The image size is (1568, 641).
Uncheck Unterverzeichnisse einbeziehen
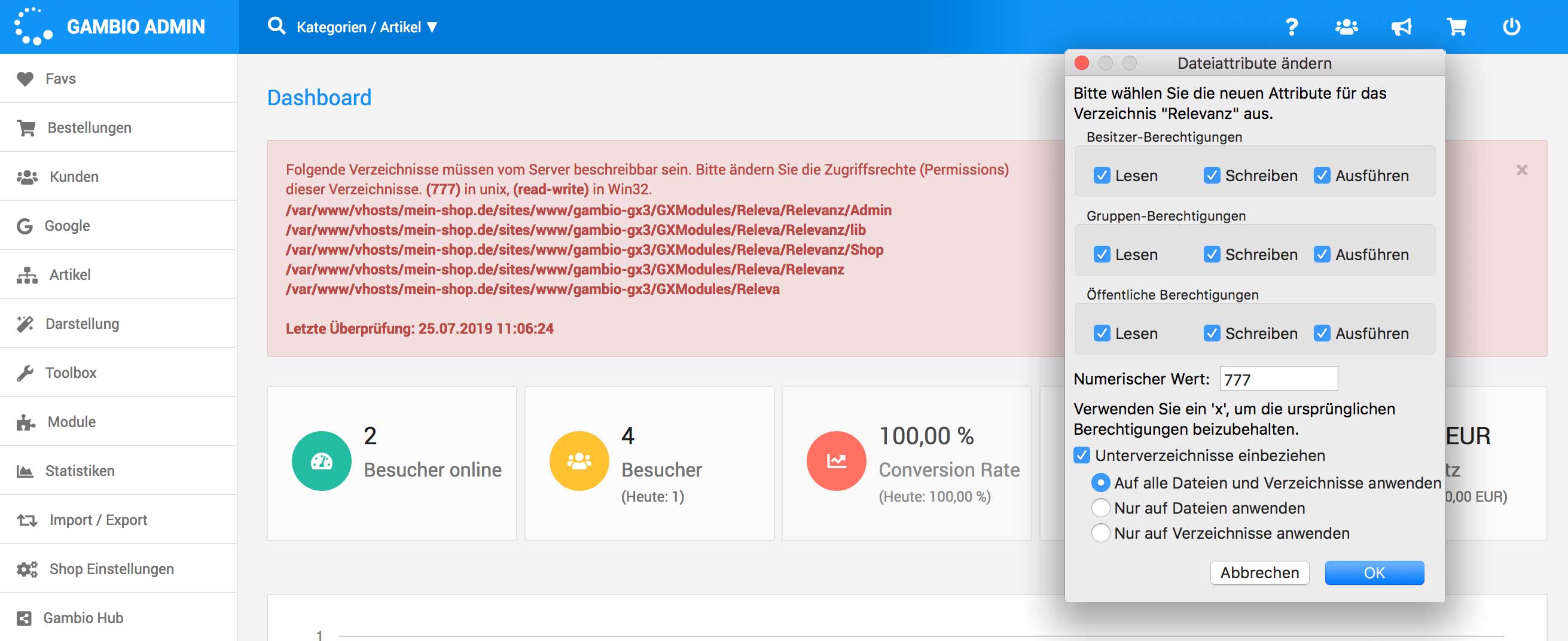pos(1082,455)
